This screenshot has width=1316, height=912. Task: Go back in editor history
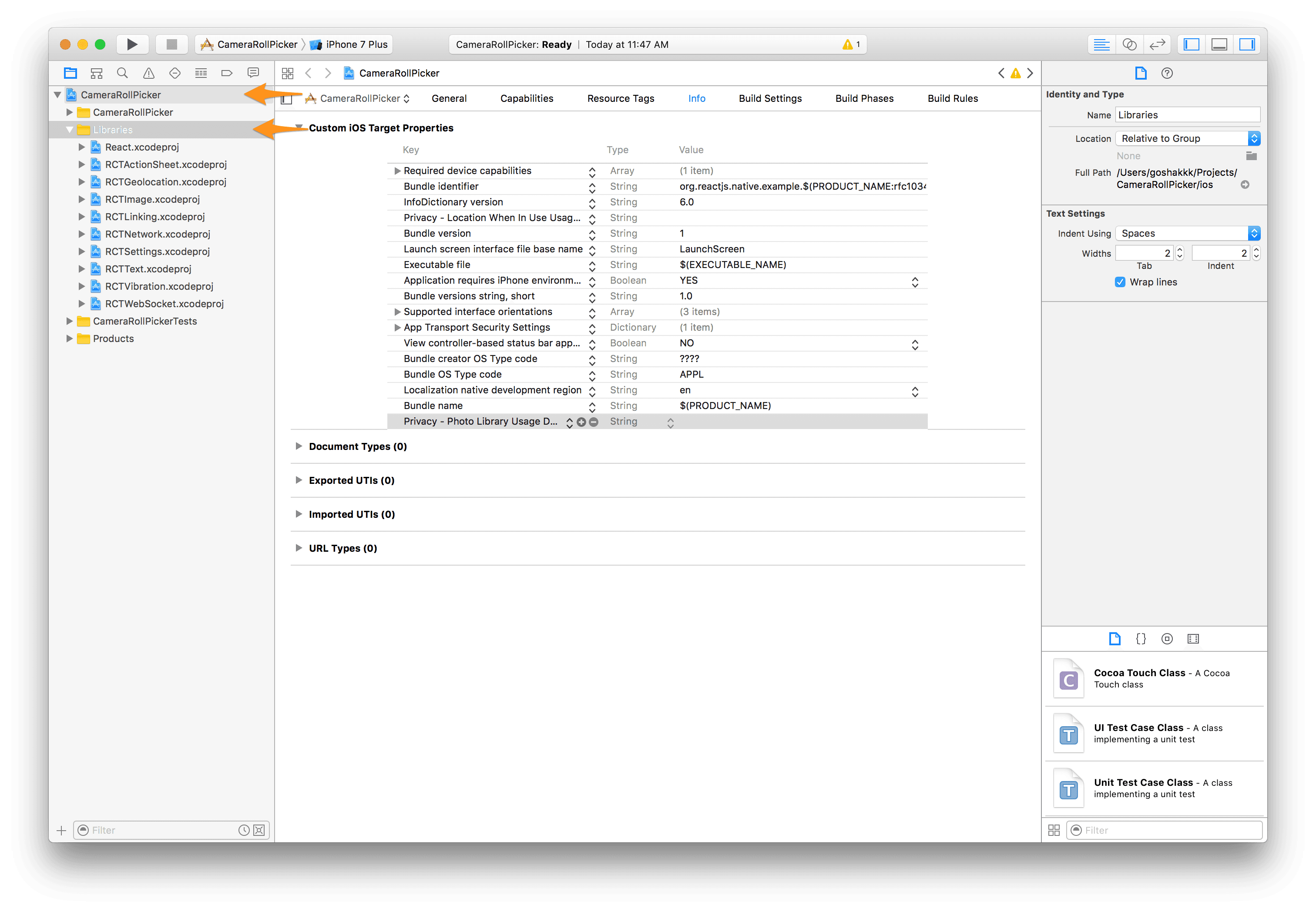pyautogui.click(x=309, y=73)
